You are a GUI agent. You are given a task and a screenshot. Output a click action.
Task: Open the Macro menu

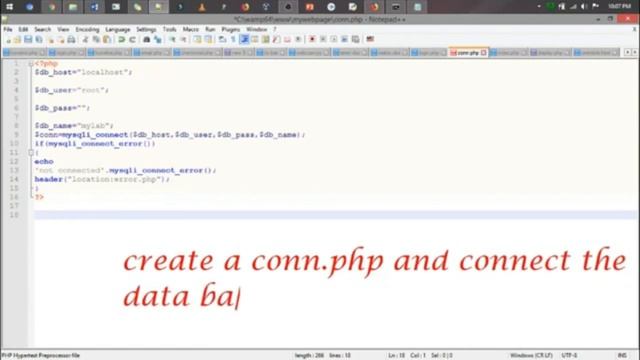191,29
